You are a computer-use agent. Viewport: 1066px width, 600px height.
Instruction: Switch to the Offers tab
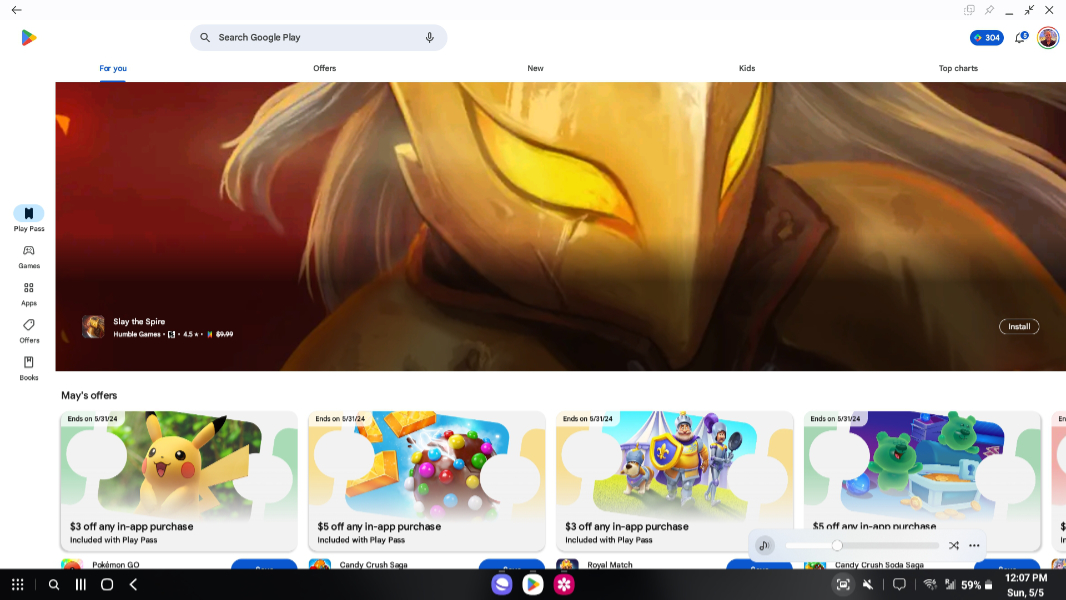pyautogui.click(x=324, y=68)
